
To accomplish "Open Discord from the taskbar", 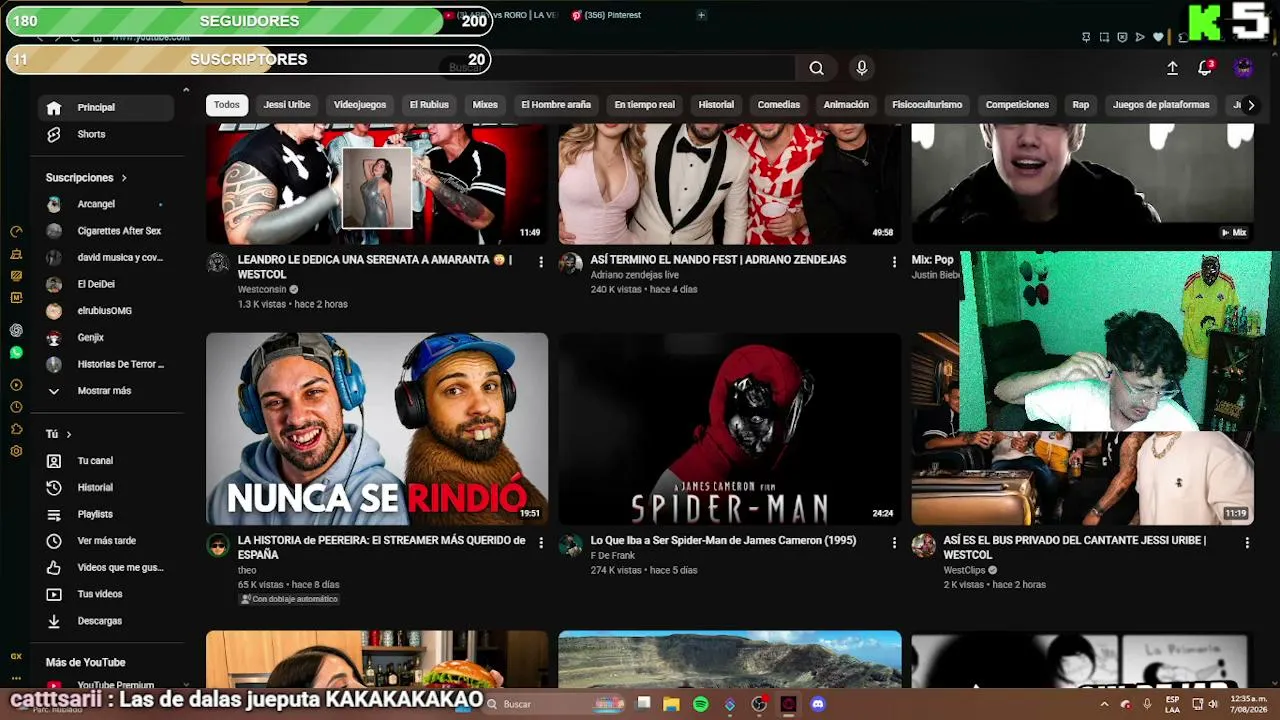I will (818, 704).
